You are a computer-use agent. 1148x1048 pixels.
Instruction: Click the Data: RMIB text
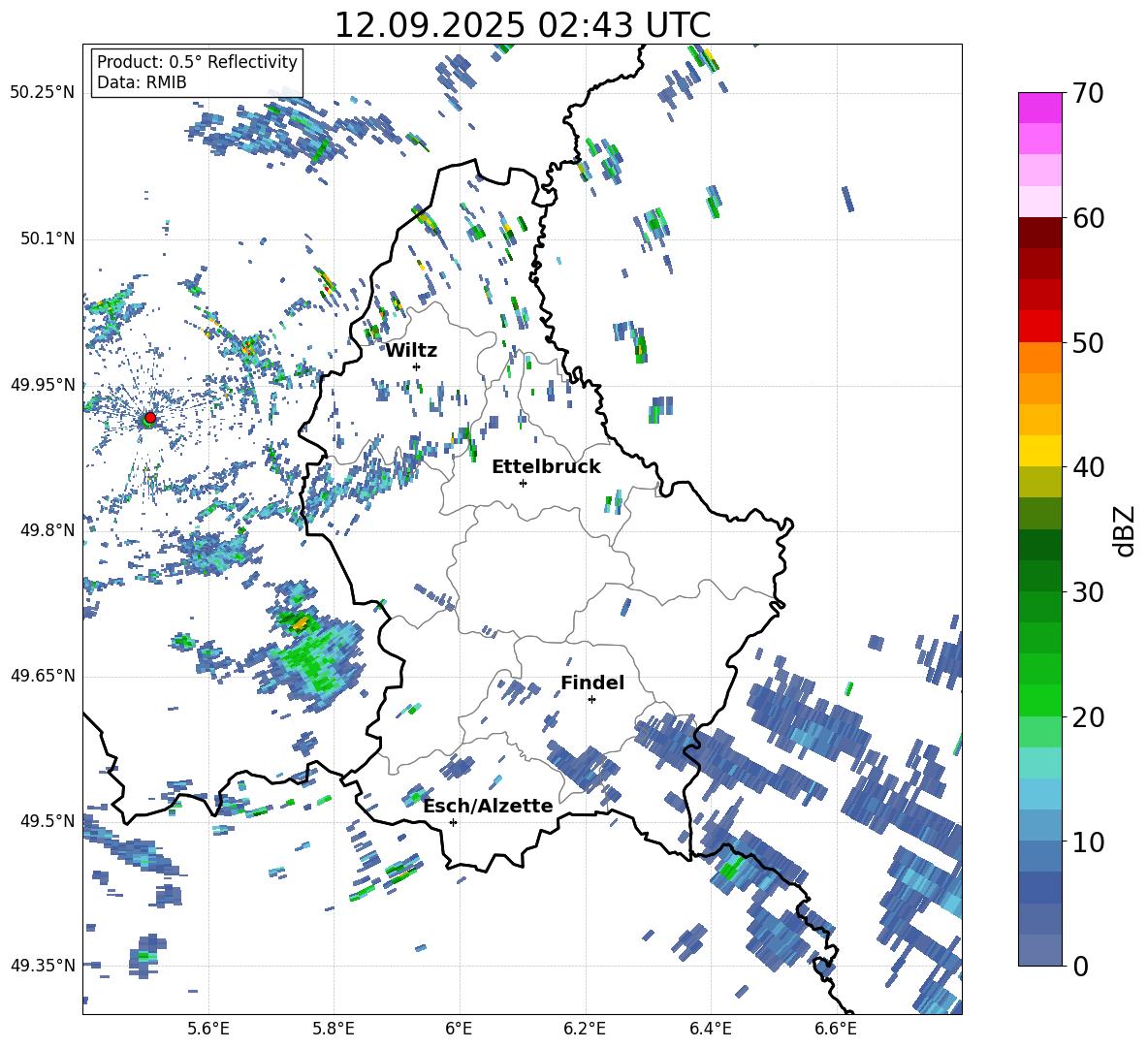point(142,82)
